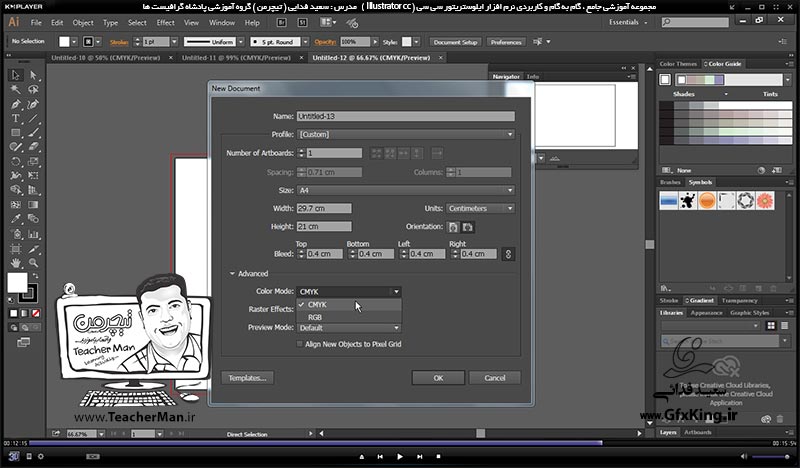The width and height of the screenshot is (800, 468).
Task: Click the Cancel button in New Document
Action: point(495,378)
